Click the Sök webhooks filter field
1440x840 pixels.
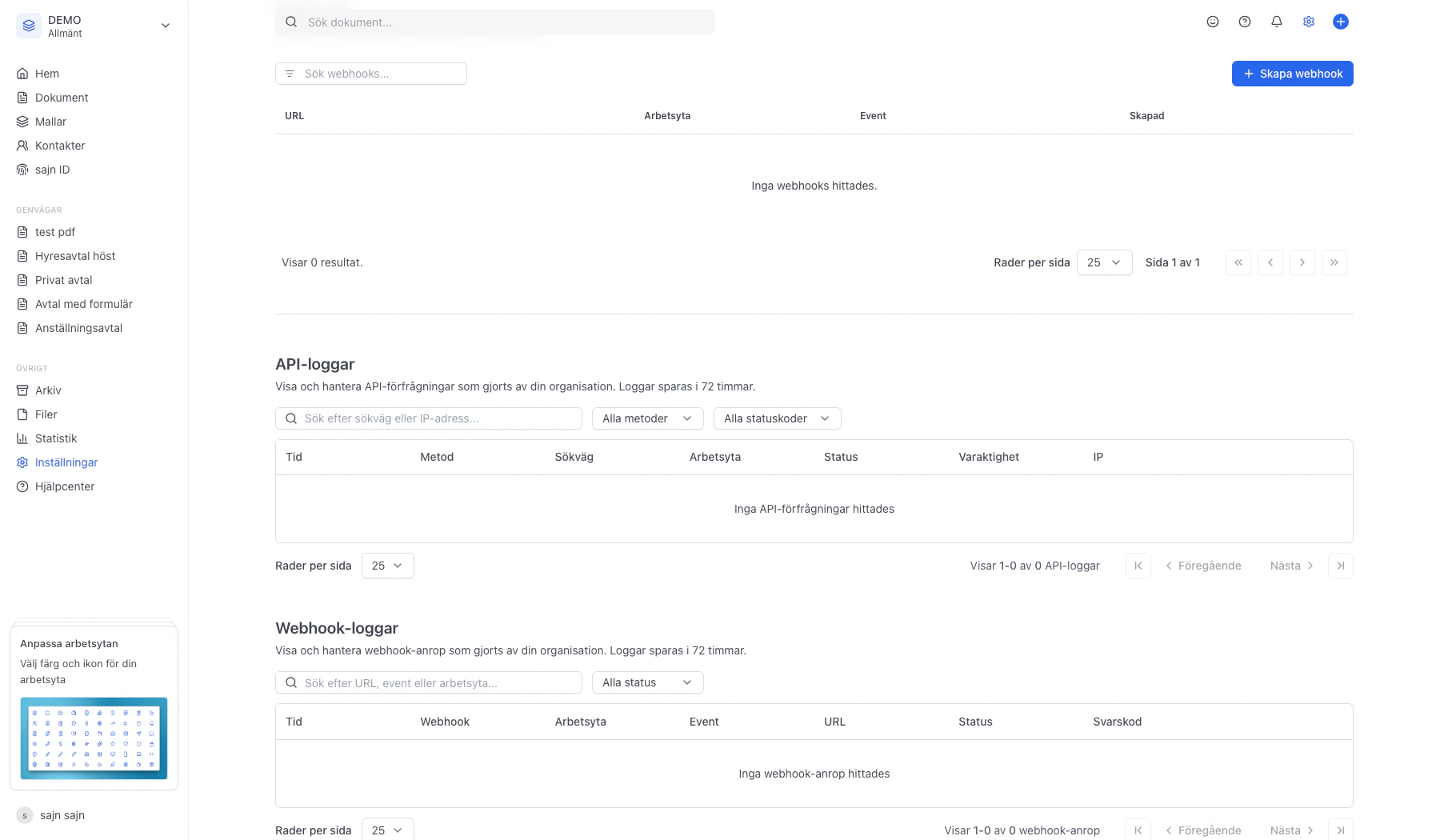[x=371, y=74]
